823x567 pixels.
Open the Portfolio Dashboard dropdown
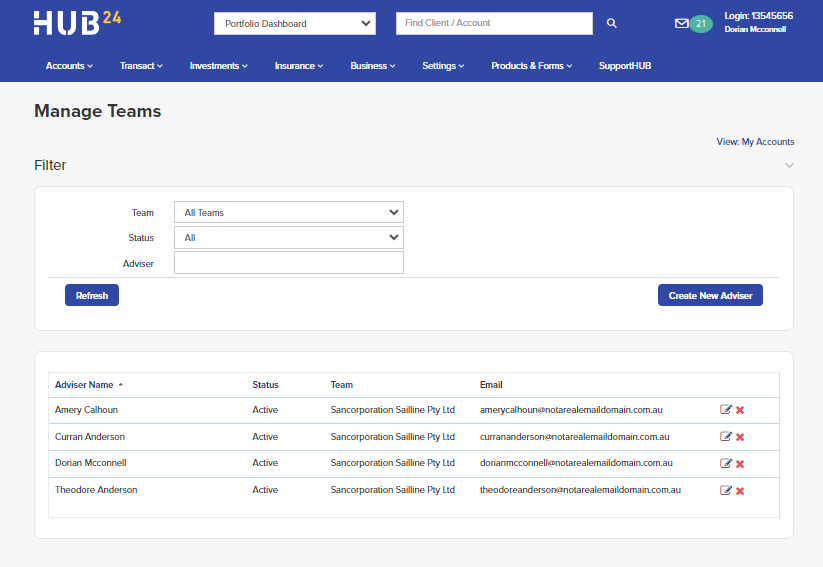point(295,23)
